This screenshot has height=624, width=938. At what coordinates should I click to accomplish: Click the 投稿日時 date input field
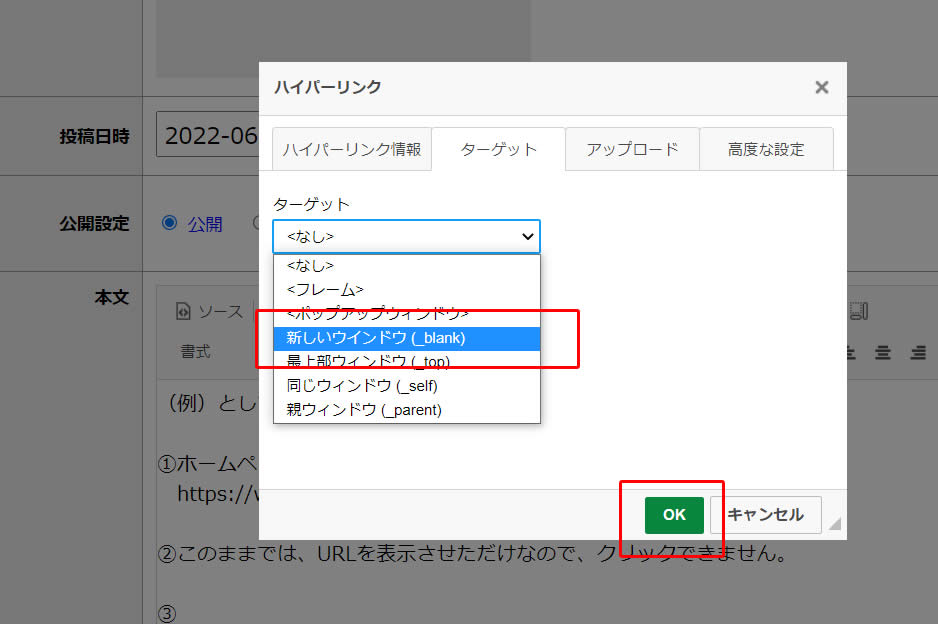pyautogui.click(x=208, y=137)
